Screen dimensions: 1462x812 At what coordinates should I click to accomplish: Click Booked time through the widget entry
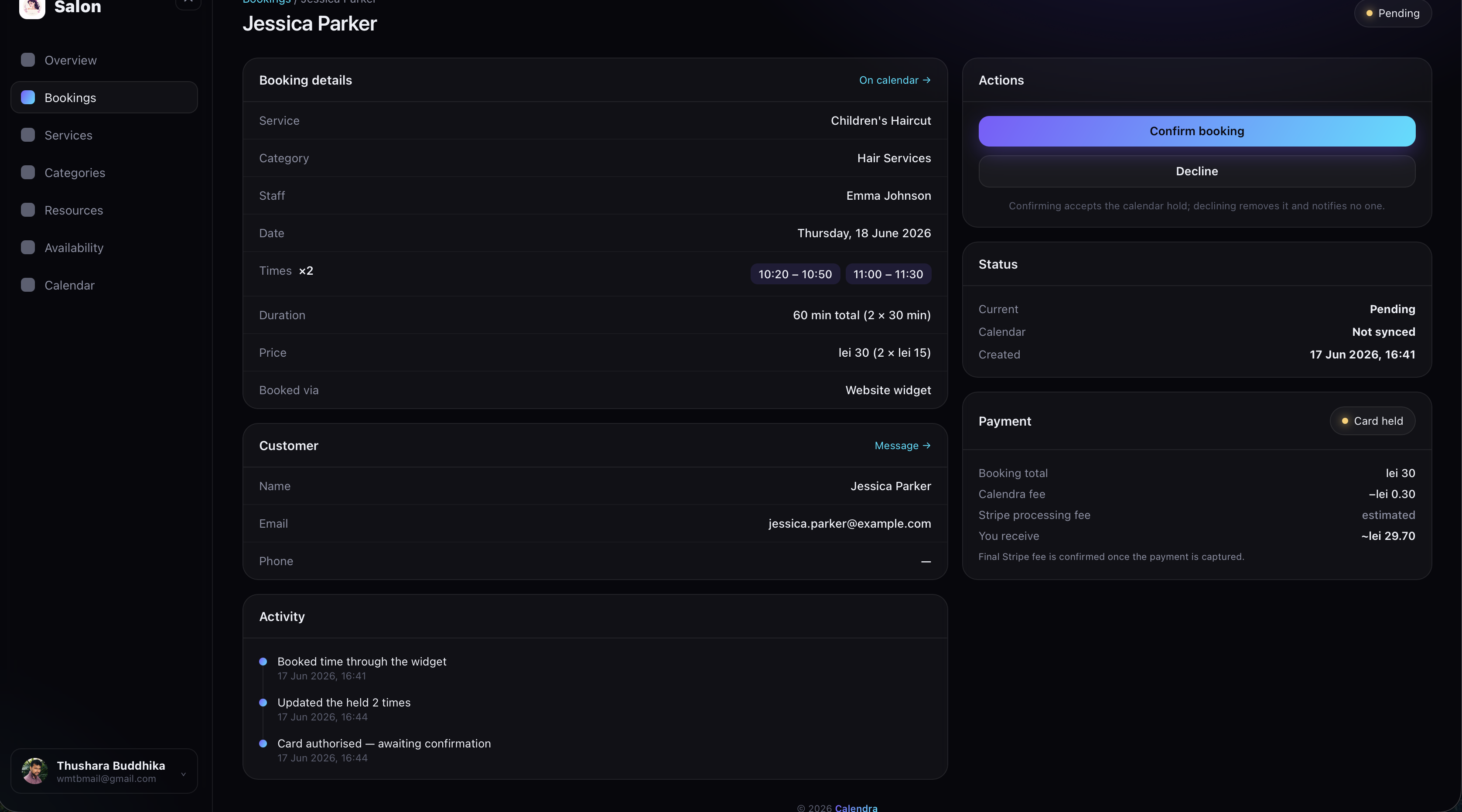(362, 661)
